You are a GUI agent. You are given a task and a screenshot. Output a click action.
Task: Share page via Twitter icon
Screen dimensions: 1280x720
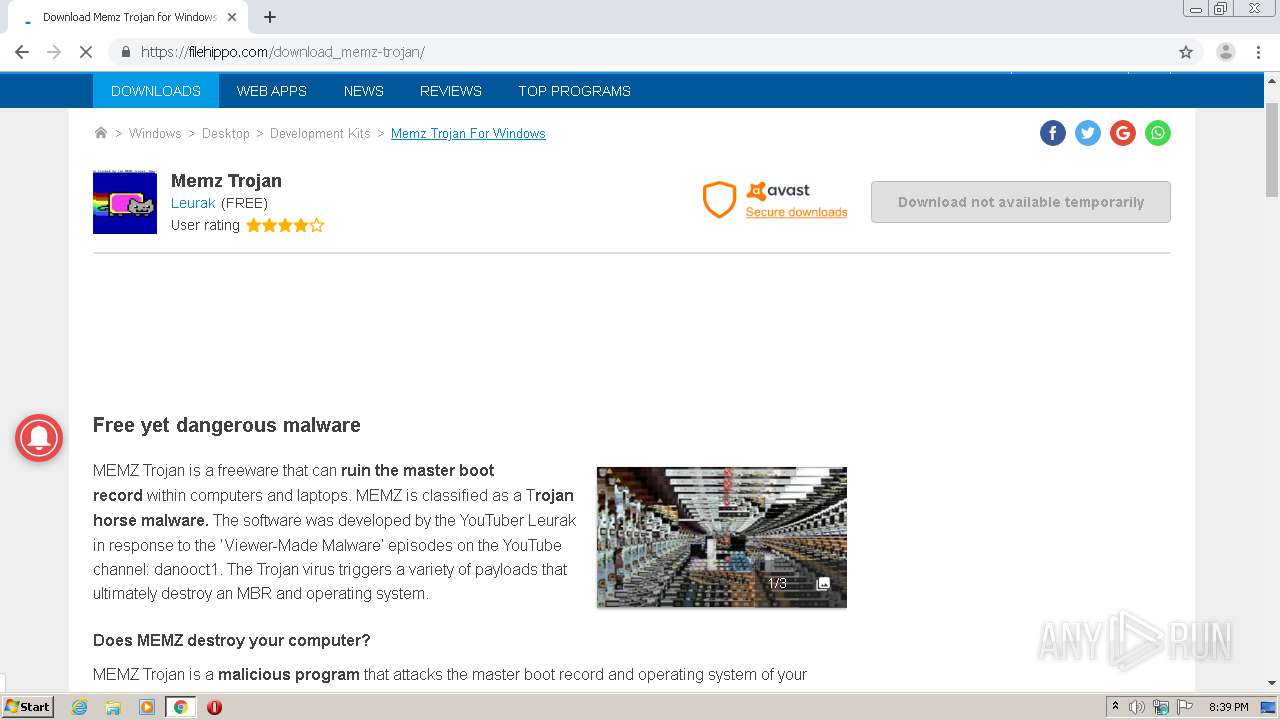point(1088,133)
